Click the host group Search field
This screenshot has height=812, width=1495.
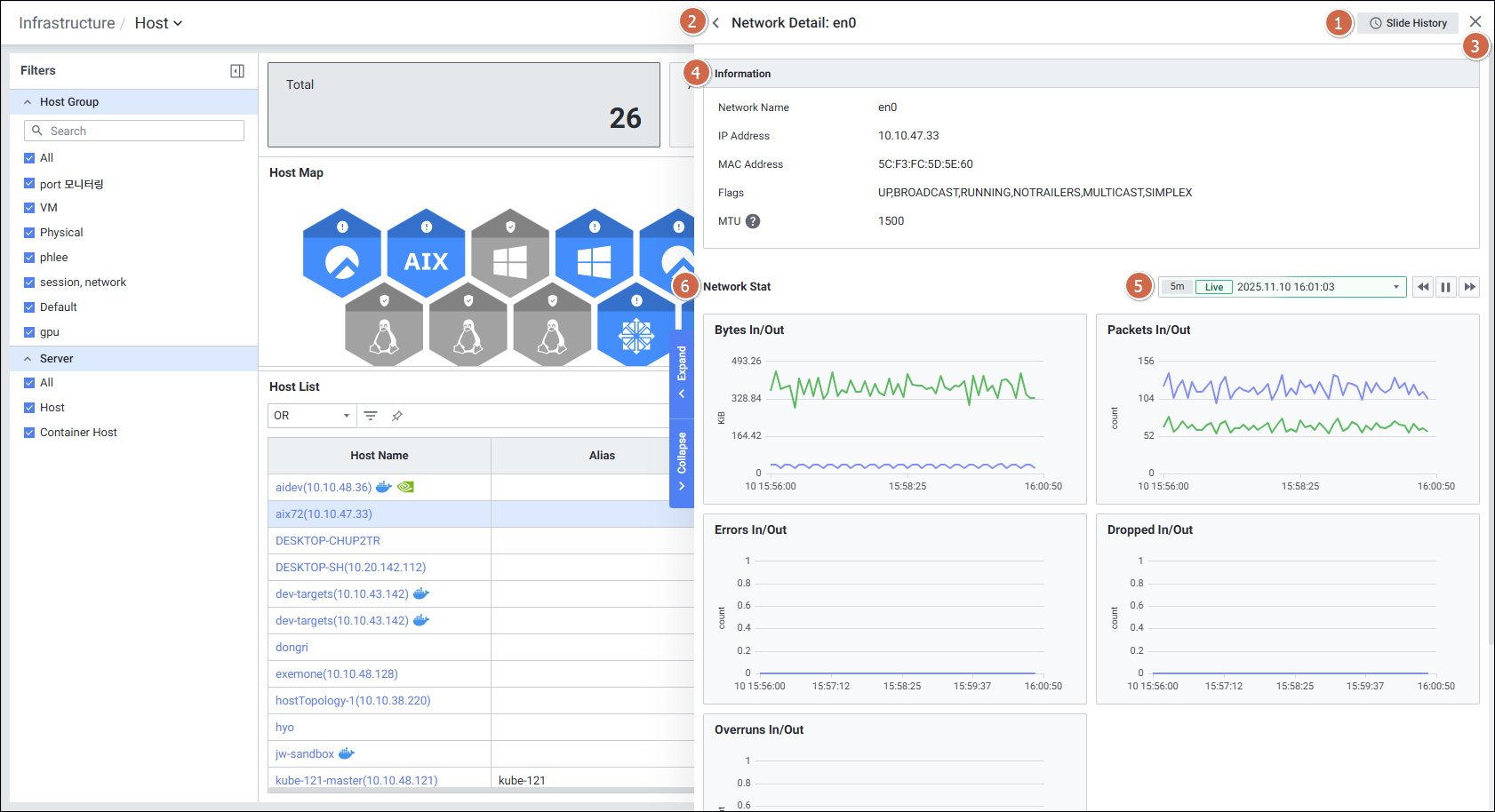[134, 131]
